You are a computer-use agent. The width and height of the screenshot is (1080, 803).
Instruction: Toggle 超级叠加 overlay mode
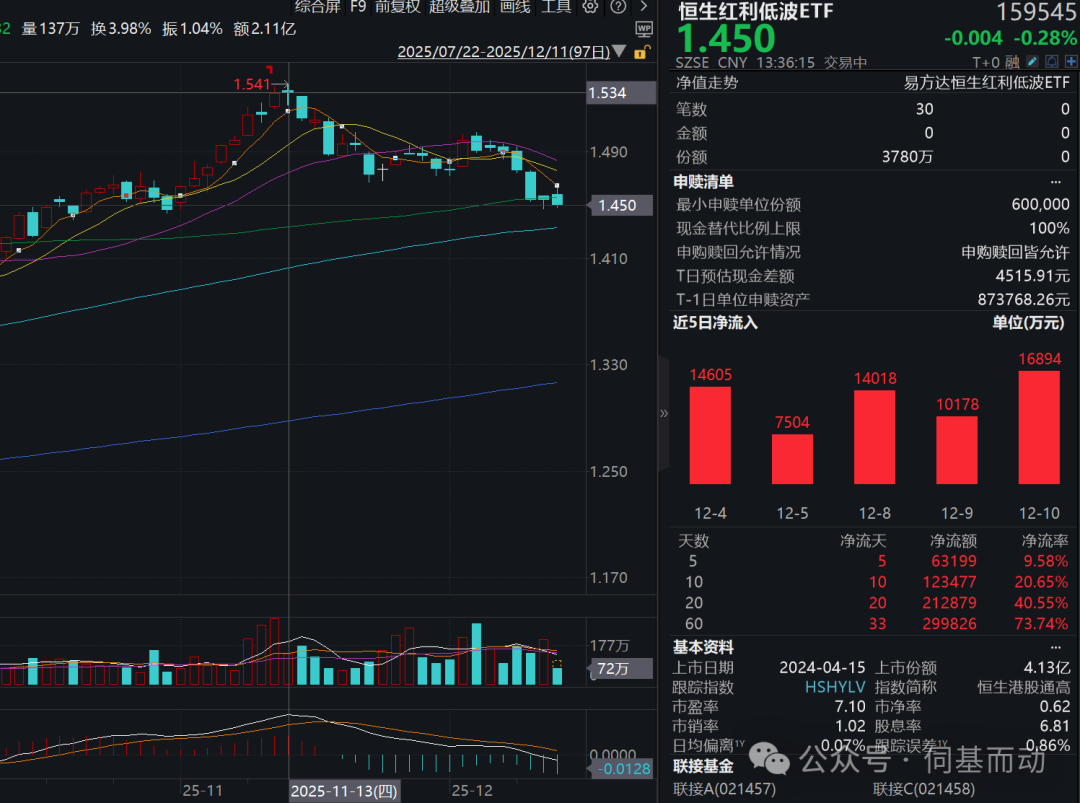[459, 7]
